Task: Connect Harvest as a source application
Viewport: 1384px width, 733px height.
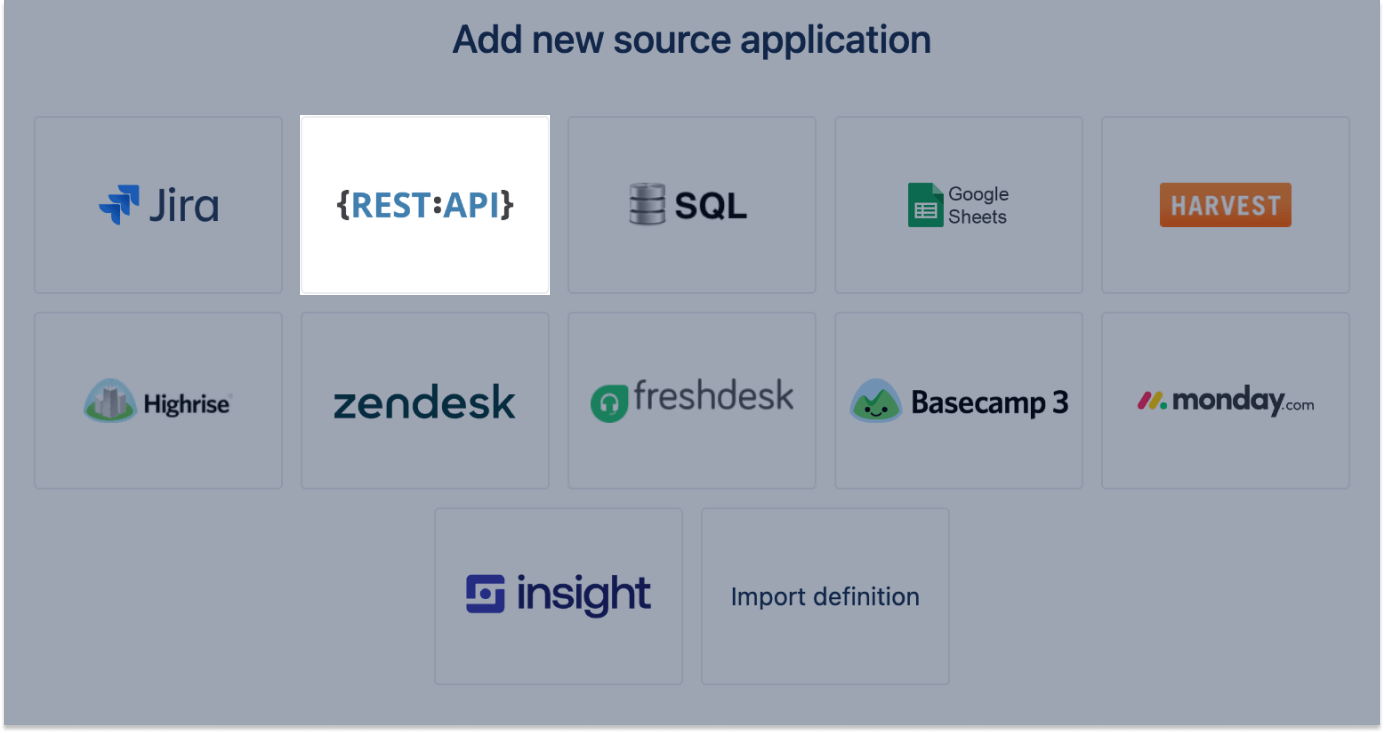Action: (x=1224, y=204)
